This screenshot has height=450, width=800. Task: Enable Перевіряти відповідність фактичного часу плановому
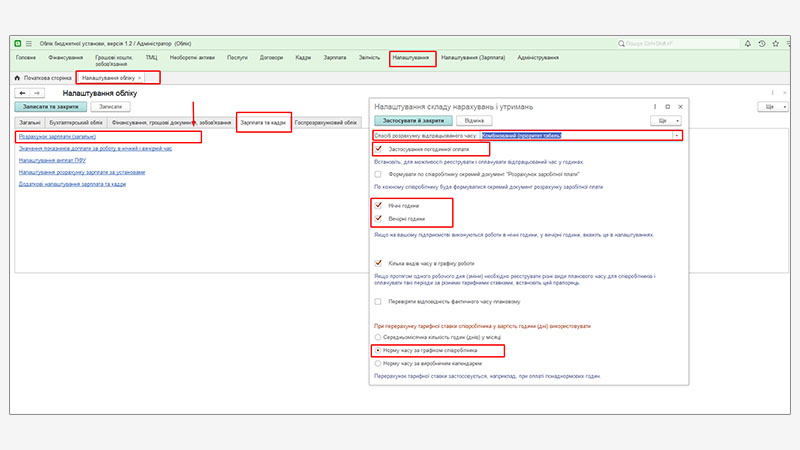[x=377, y=301]
